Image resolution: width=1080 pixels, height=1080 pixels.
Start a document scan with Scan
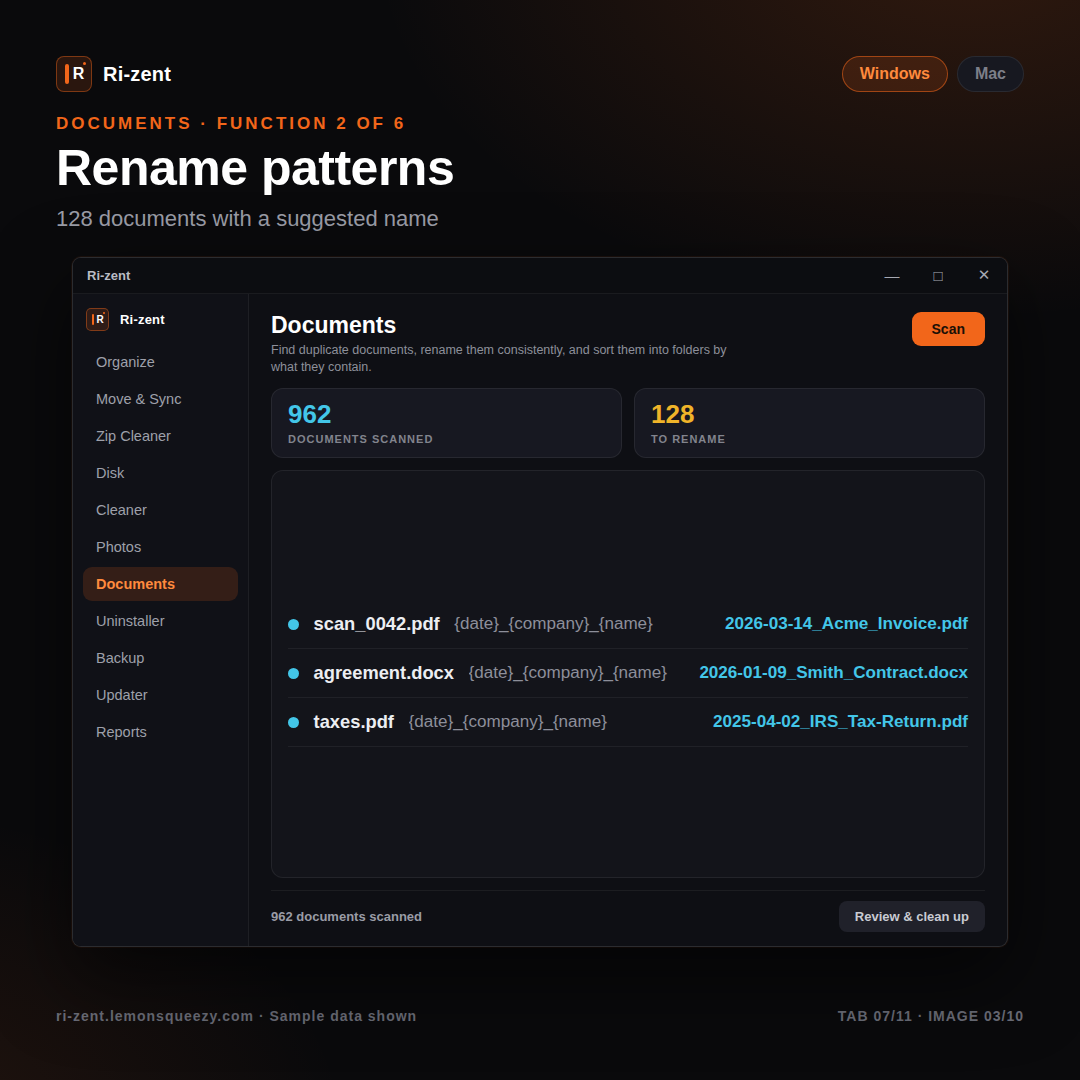(x=948, y=329)
